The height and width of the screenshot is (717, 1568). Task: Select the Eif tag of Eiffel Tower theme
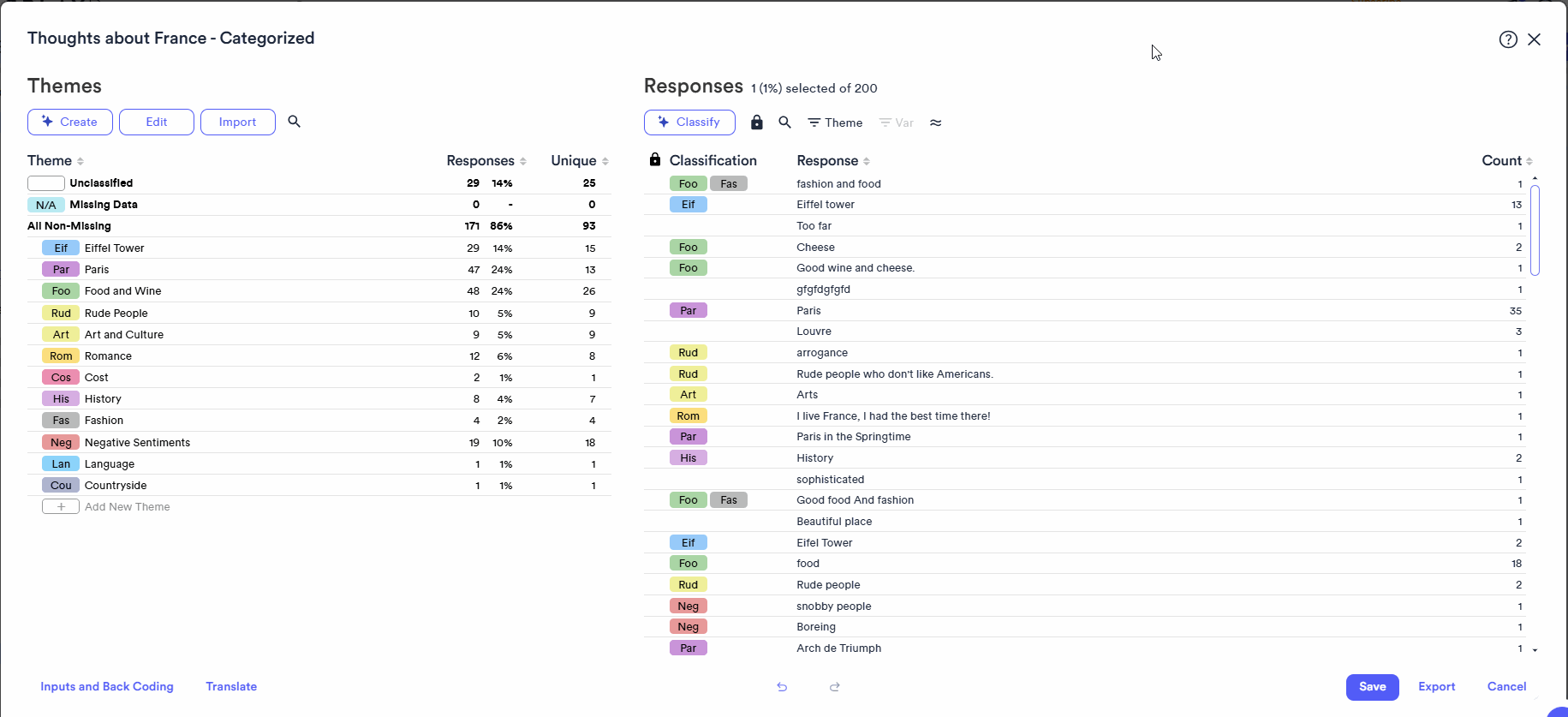[61, 248]
